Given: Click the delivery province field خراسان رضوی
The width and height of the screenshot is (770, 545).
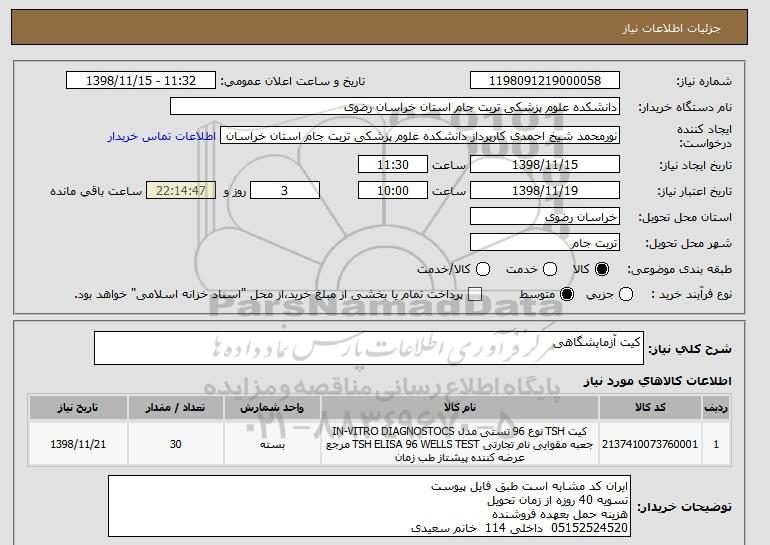Looking at the screenshot, I should click(x=545, y=217).
